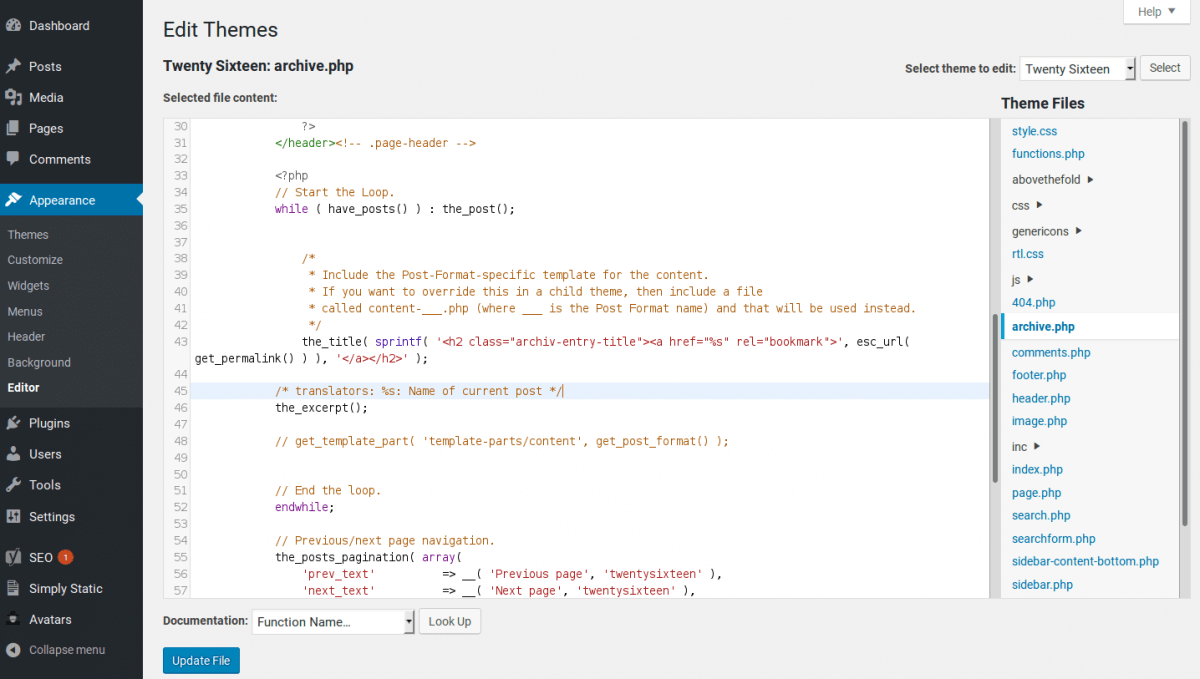Open the Function Name documentation dropdown
The image size is (1200, 679).
coord(333,622)
